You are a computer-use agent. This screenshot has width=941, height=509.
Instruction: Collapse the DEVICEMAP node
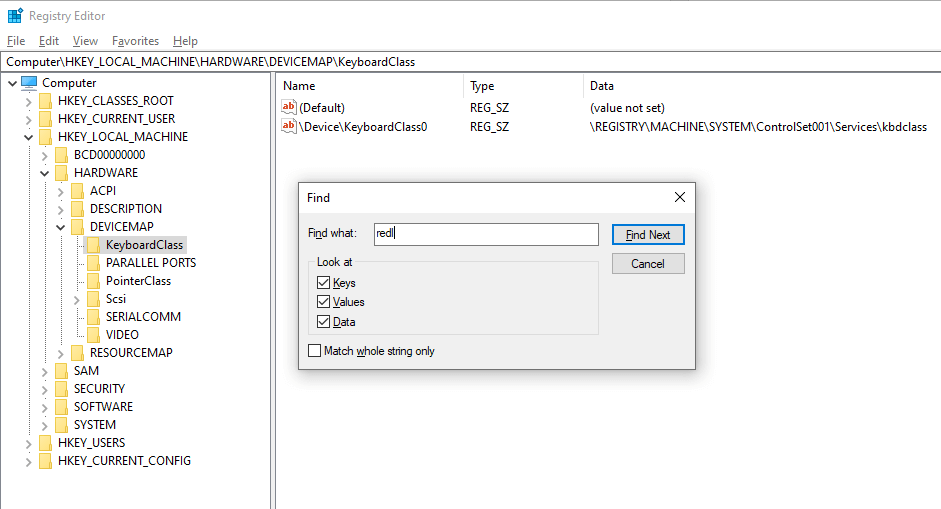coord(61,227)
